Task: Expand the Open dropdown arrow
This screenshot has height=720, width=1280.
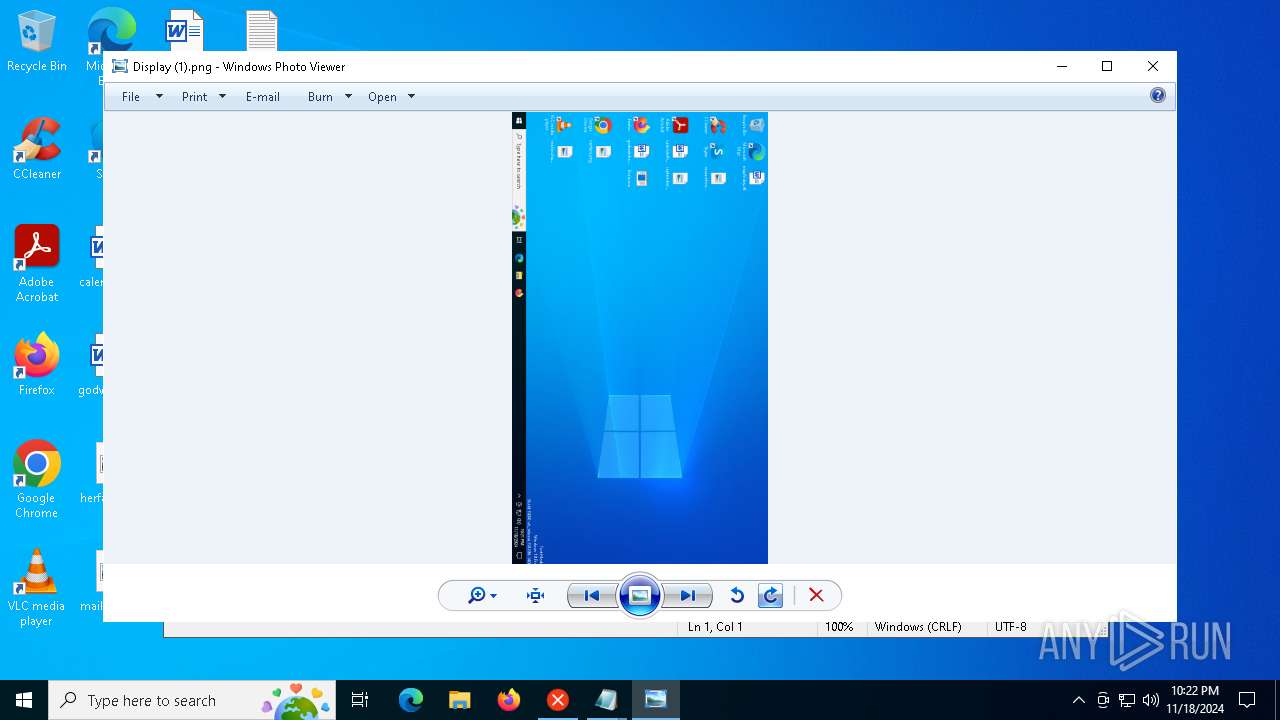Action: pos(411,97)
